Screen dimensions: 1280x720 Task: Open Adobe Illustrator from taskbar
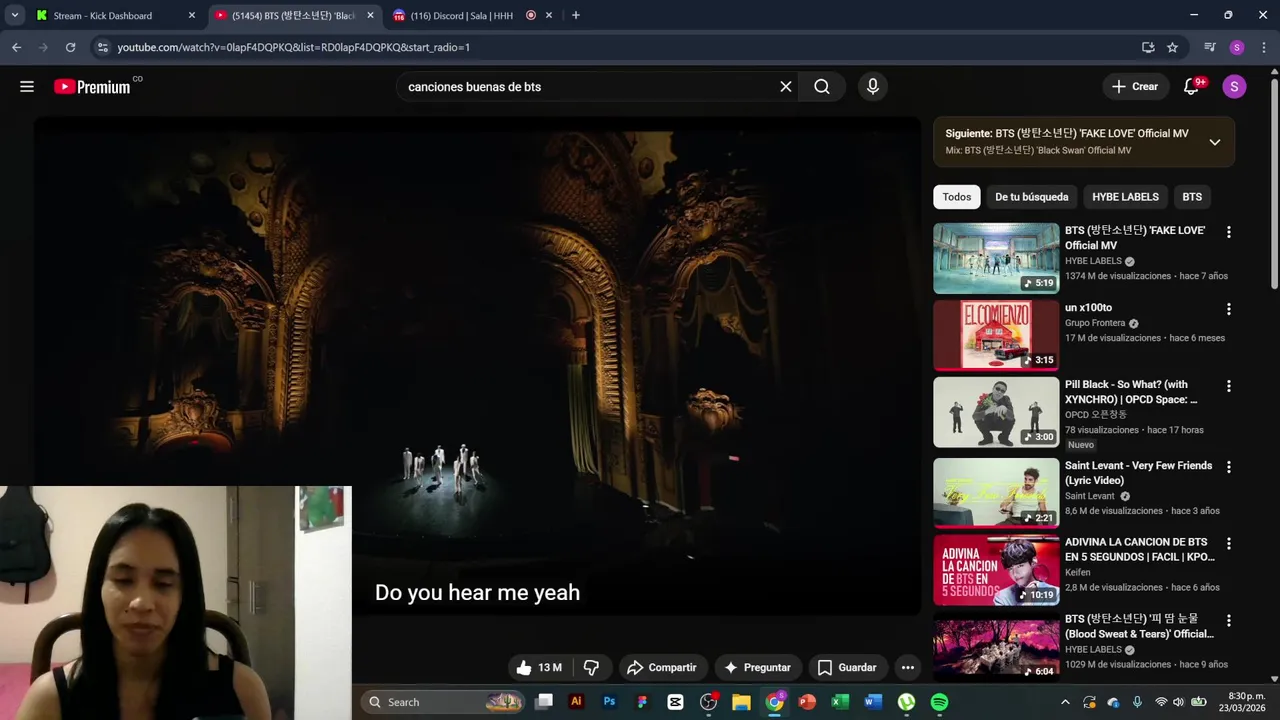click(x=576, y=702)
